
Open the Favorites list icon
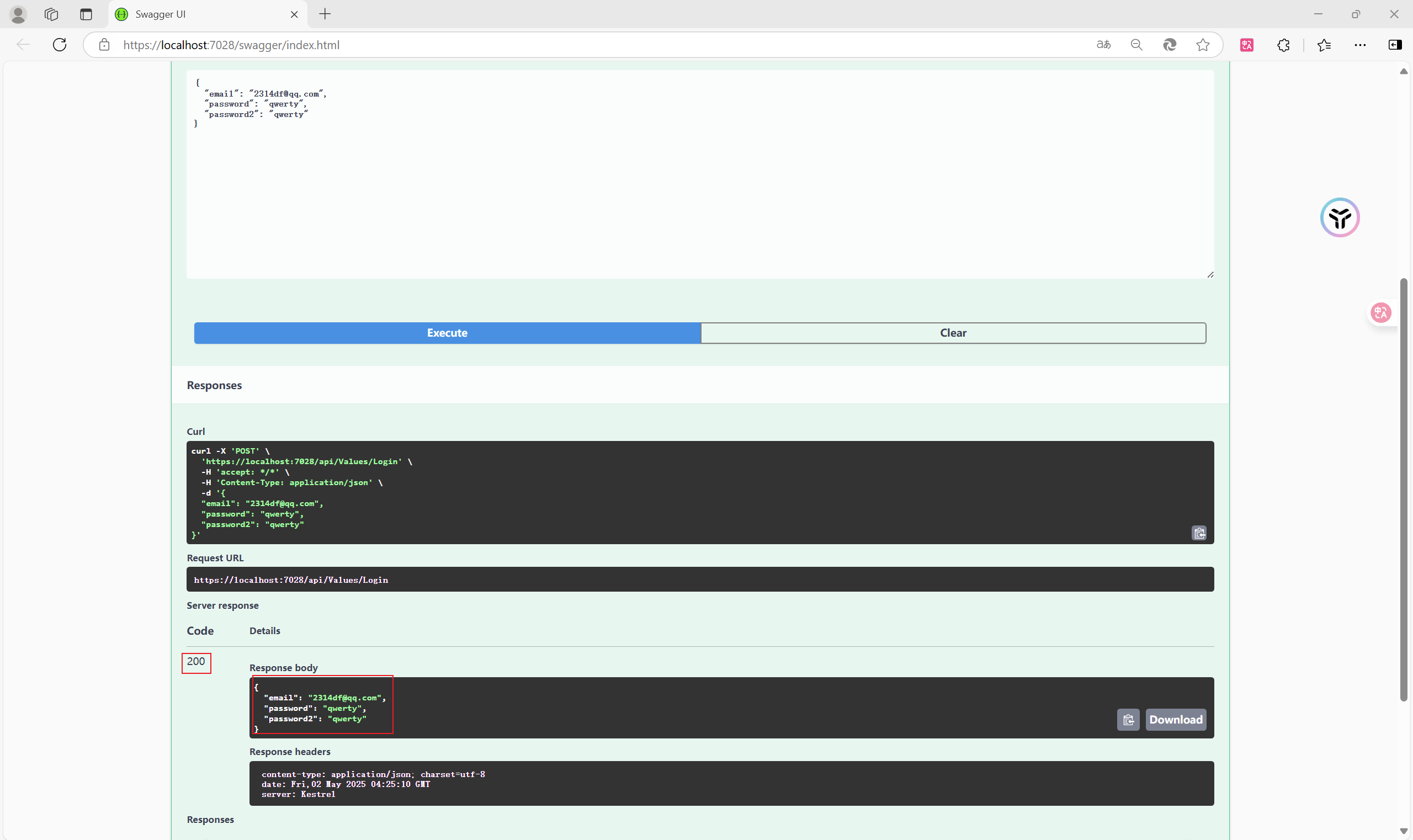pos(1324,45)
